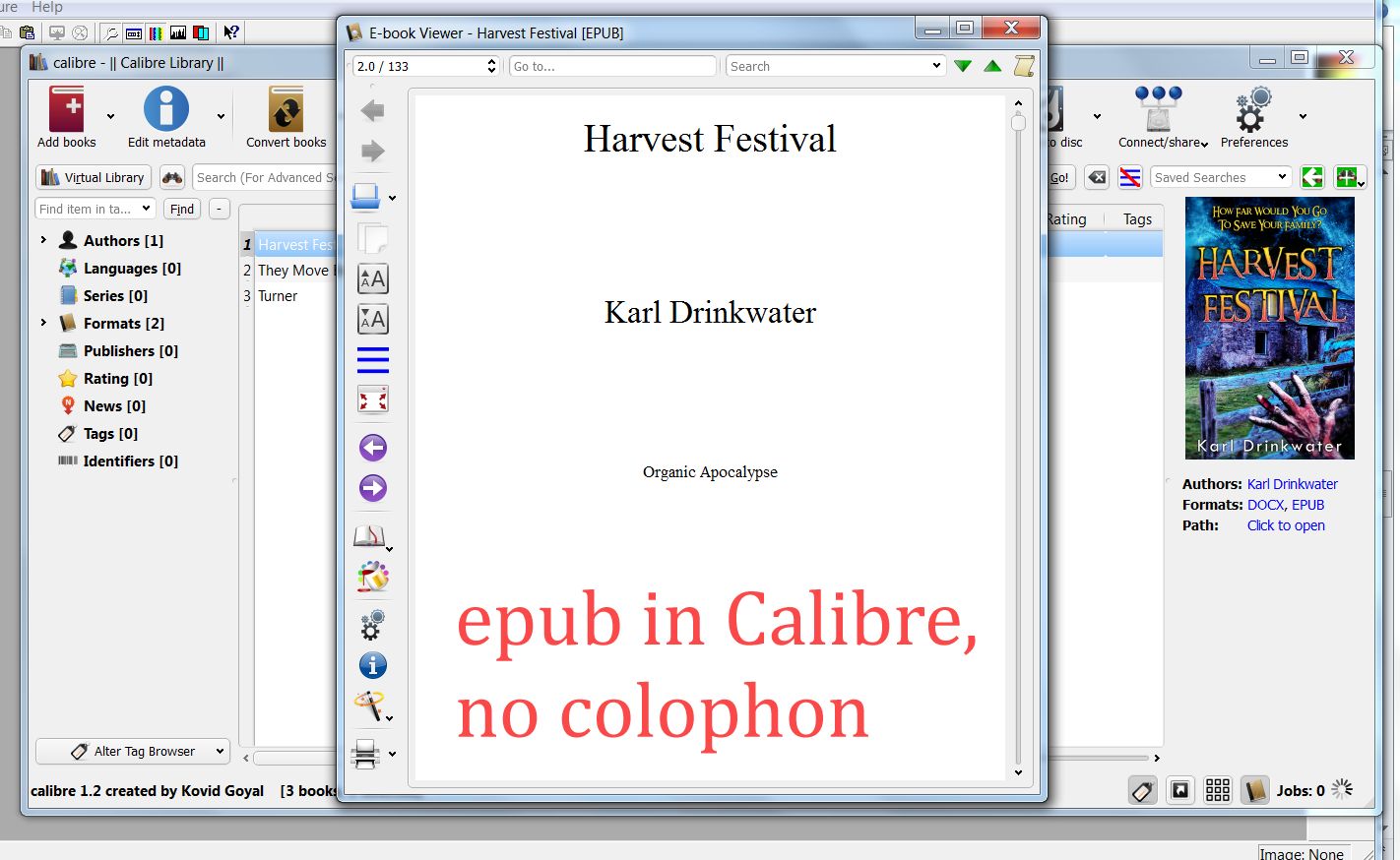Click the collapse minus button beside Find
The height and width of the screenshot is (860, 1400).
[220, 209]
